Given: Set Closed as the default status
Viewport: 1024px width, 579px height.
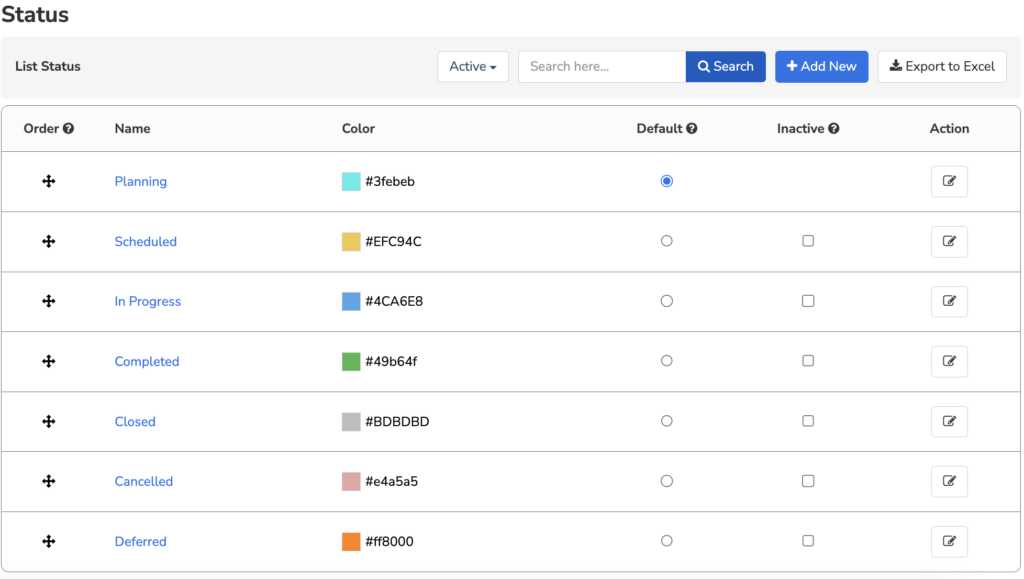Looking at the screenshot, I should tap(666, 421).
